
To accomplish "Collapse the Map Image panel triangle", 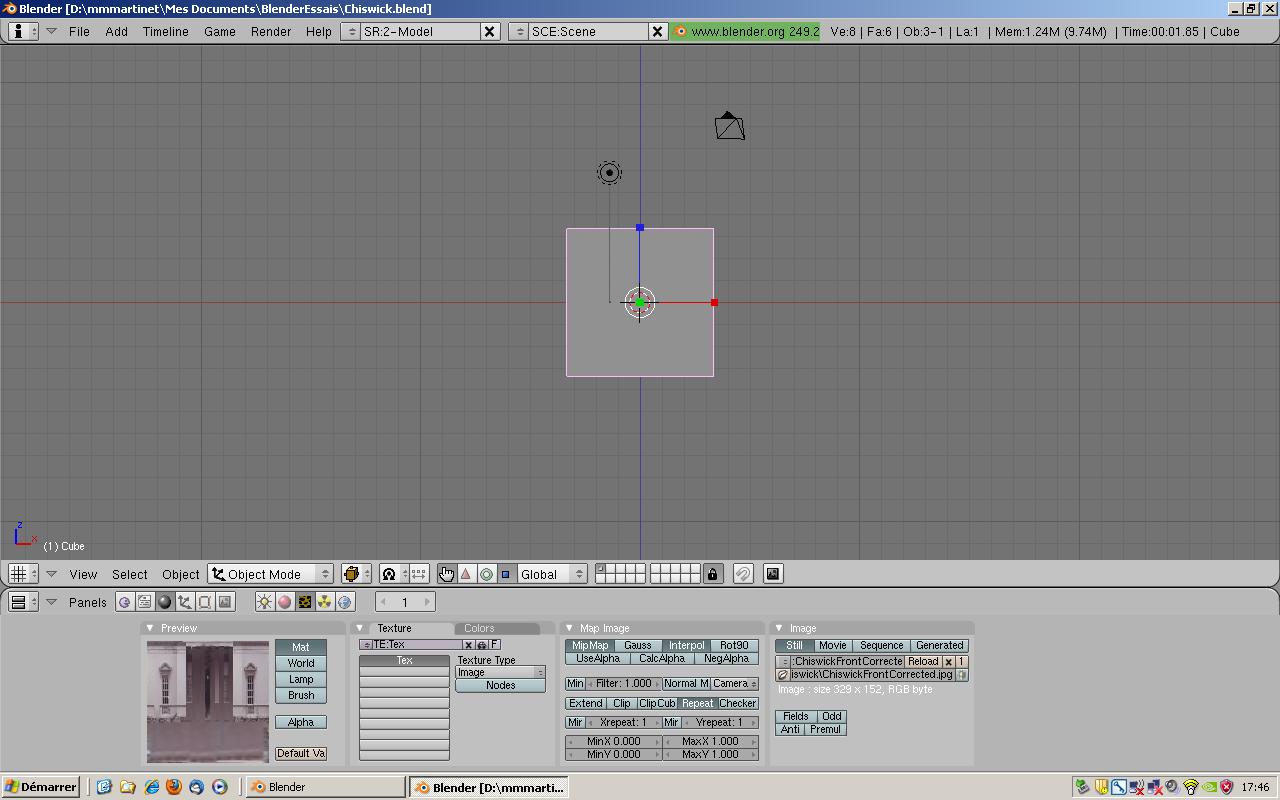I will (x=569, y=628).
